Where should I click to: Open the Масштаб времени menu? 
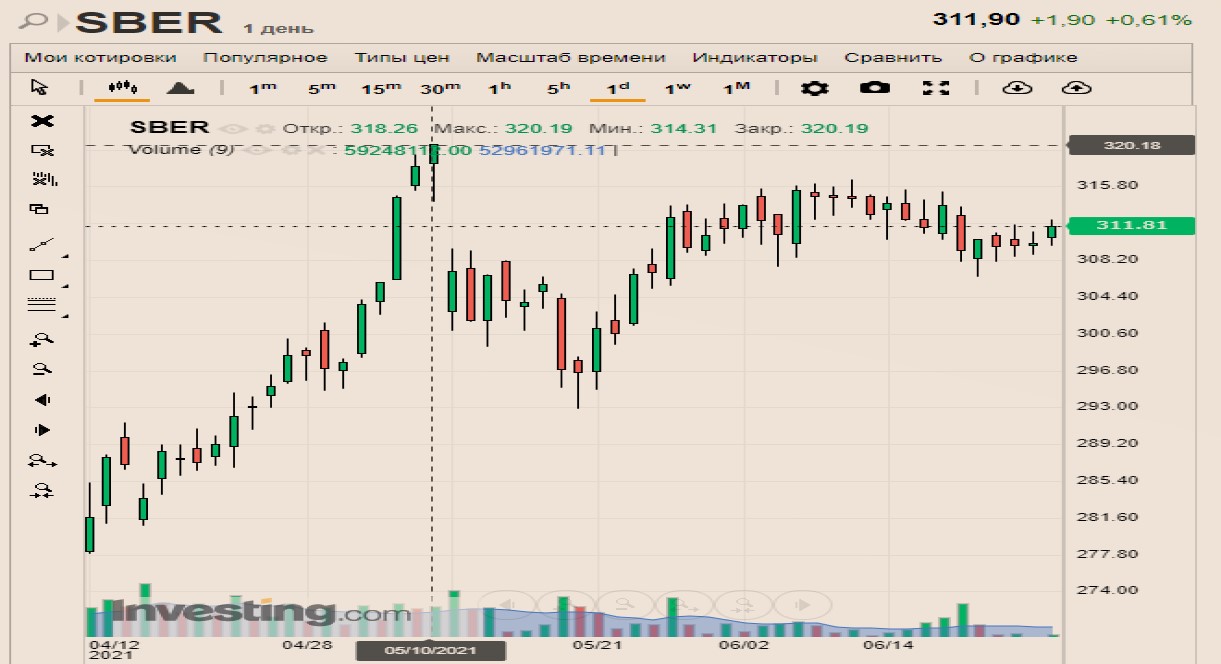tap(570, 57)
